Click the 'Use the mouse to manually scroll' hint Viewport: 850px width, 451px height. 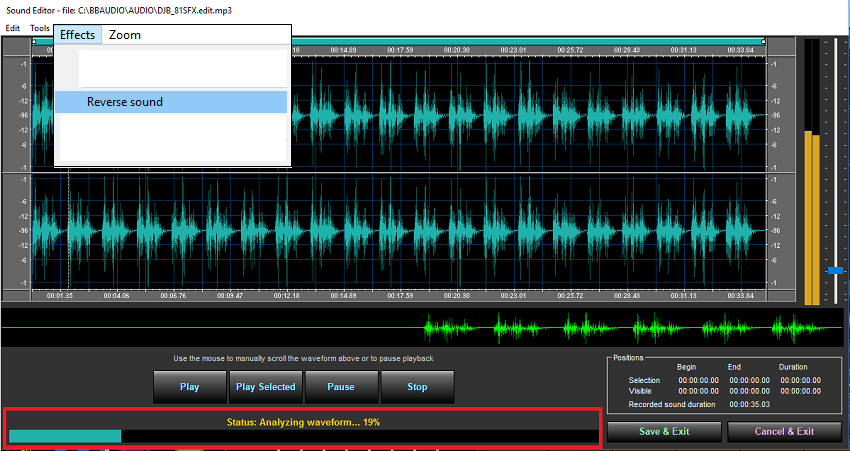point(303,358)
